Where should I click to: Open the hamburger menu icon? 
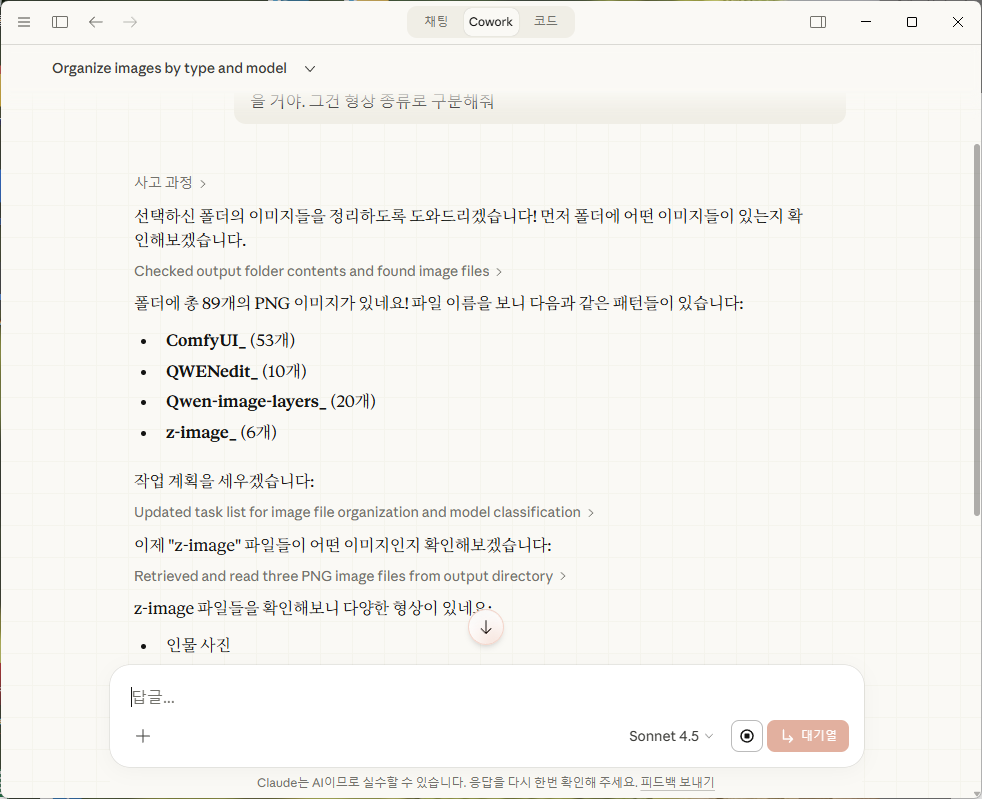(x=24, y=22)
